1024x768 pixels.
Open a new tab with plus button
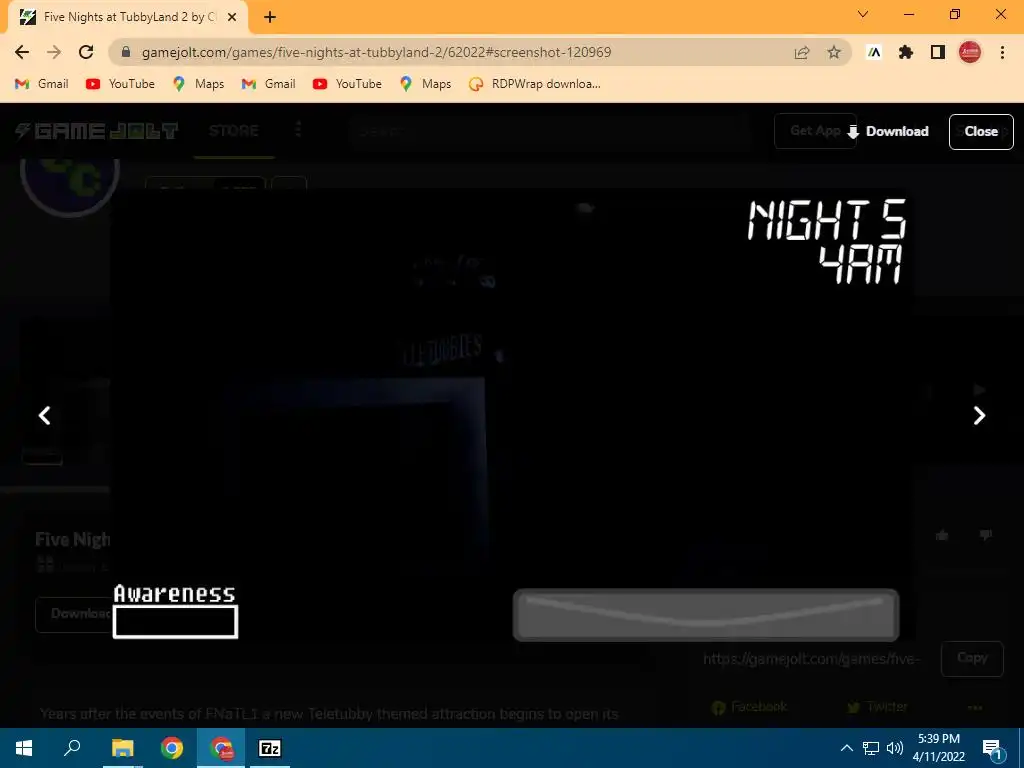pos(270,17)
